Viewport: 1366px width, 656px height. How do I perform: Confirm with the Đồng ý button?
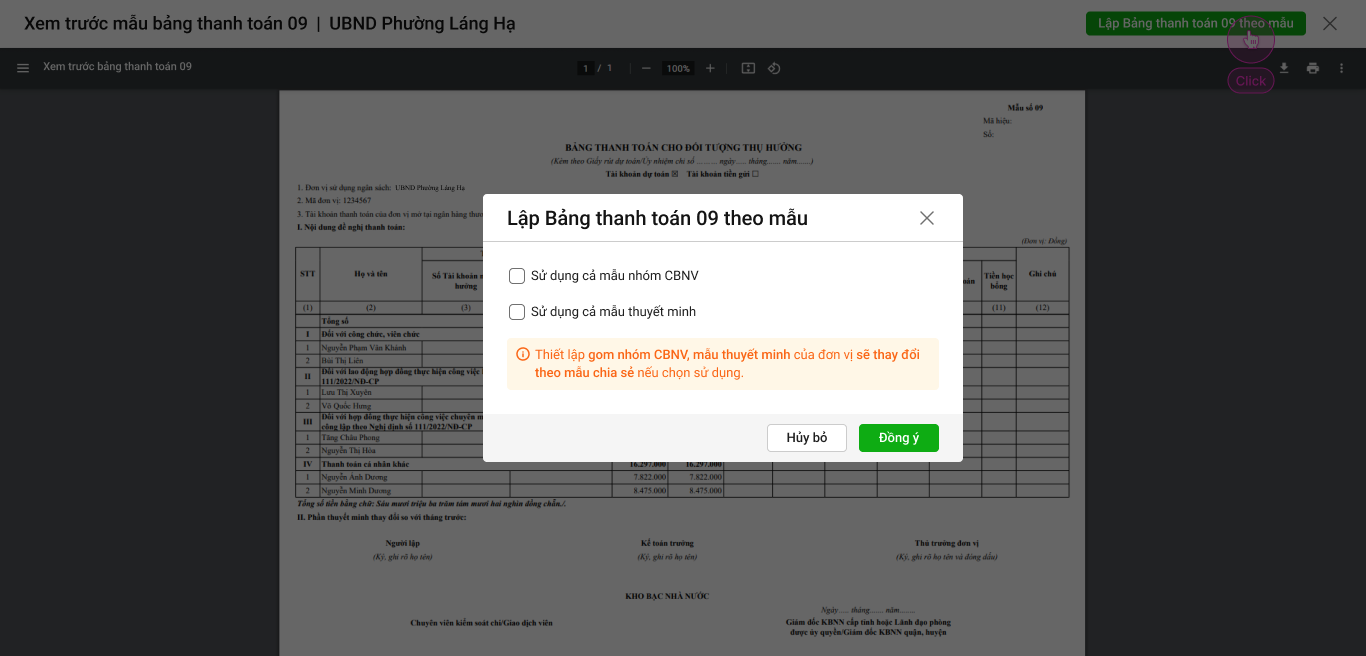[x=898, y=438]
